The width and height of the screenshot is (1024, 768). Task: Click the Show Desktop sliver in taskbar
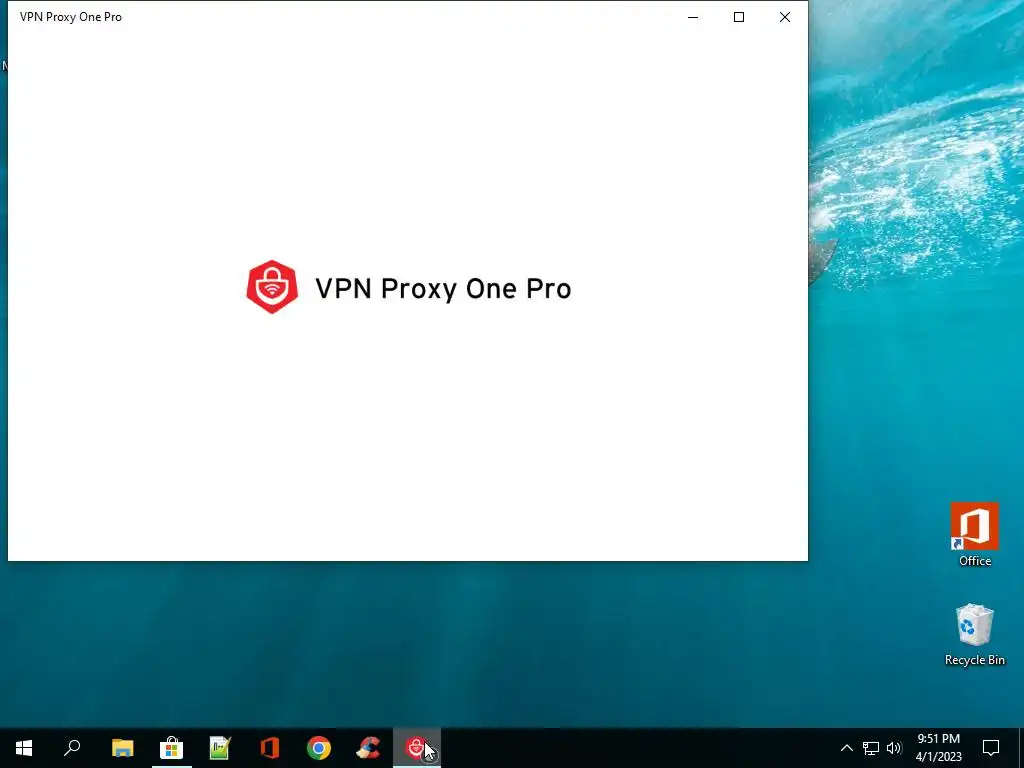[x=1021, y=748]
